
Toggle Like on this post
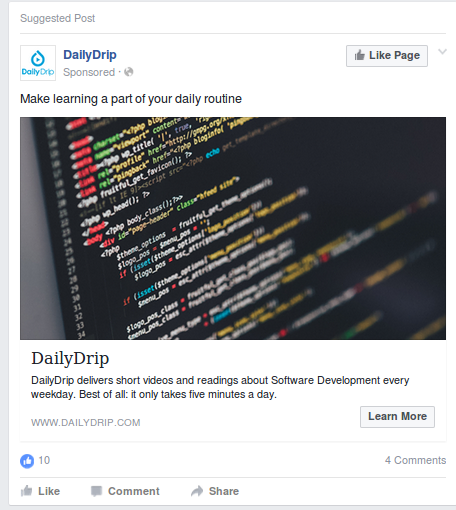(x=40, y=491)
